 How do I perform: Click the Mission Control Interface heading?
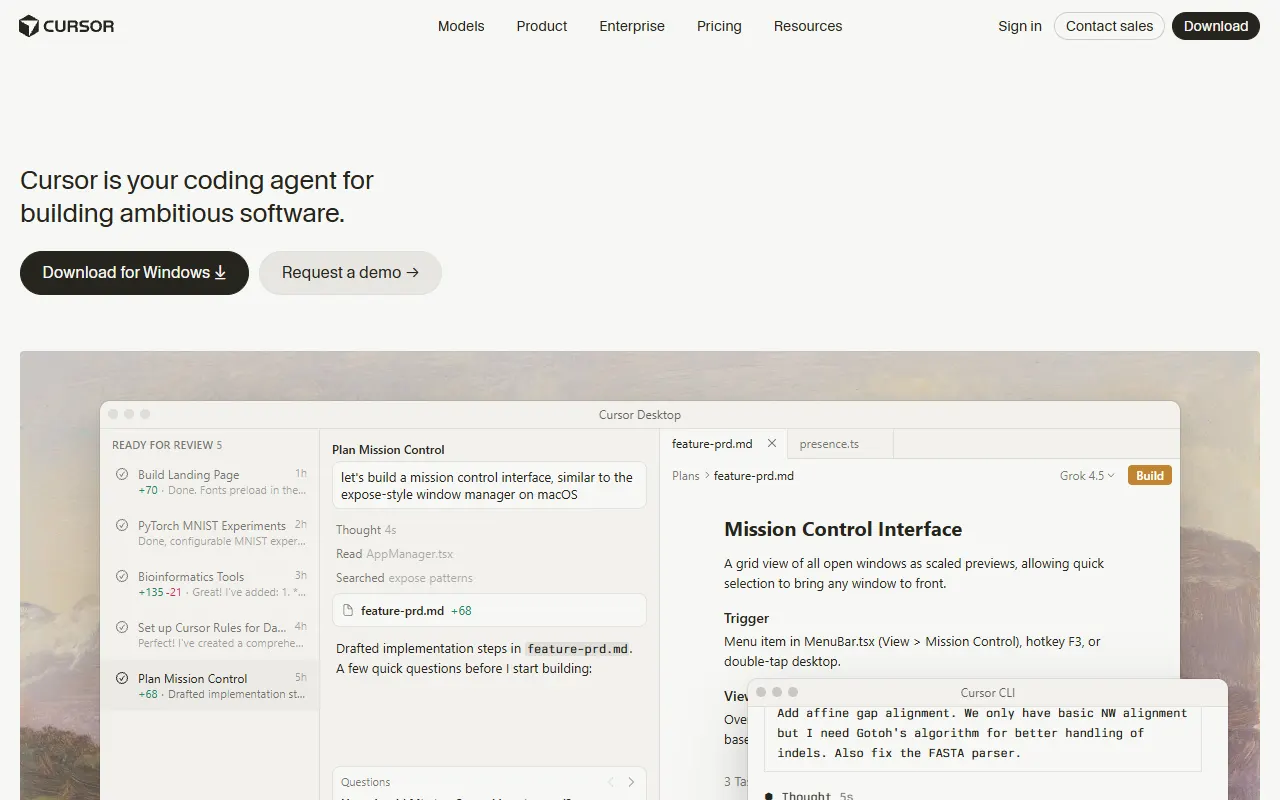[x=843, y=529]
